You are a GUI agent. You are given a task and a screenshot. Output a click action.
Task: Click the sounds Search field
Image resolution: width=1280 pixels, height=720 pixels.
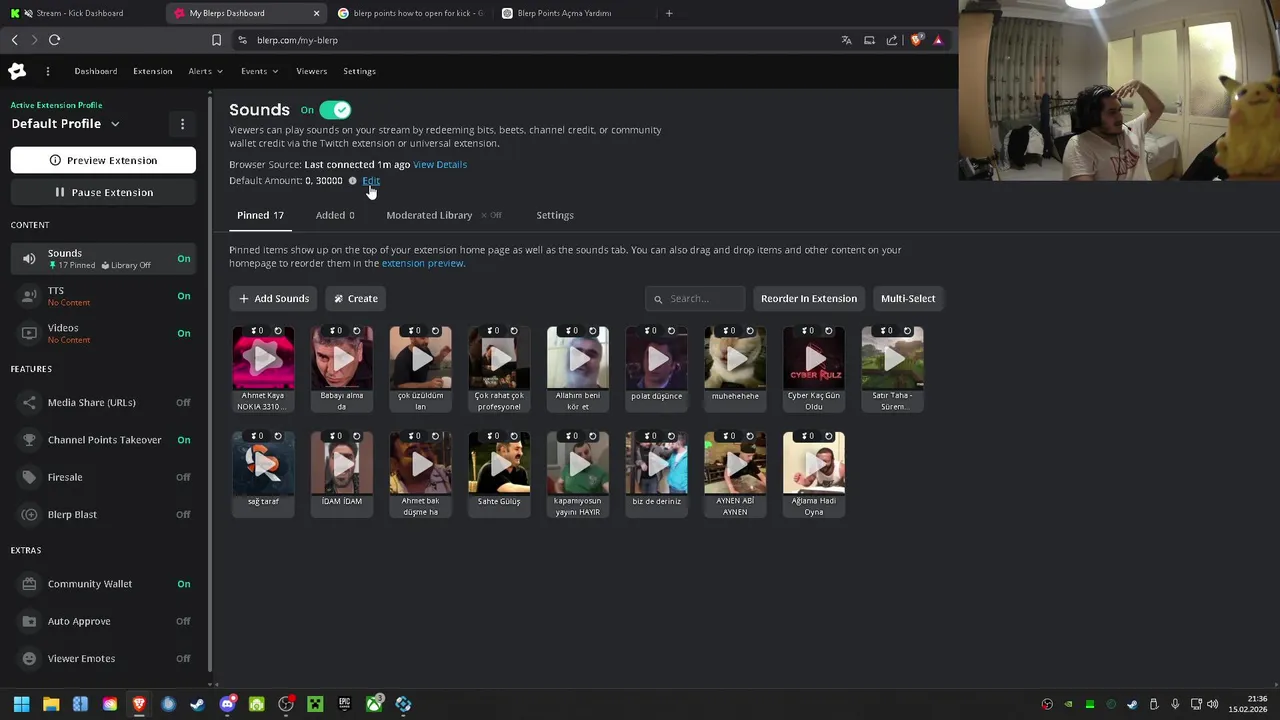696,298
